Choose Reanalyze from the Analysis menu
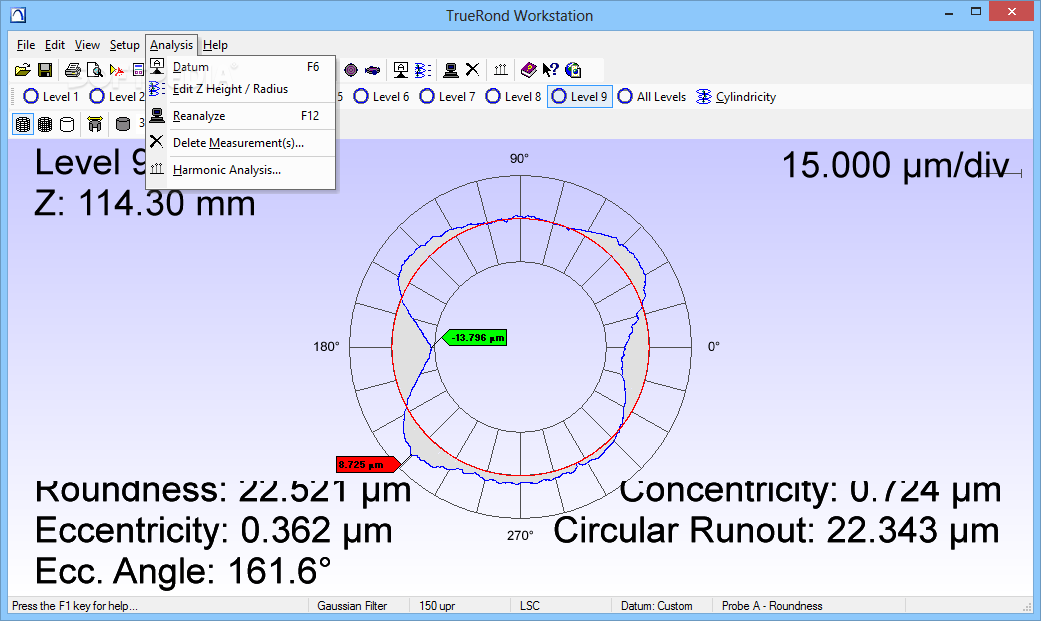The image size is (1041, 621). 240,116
